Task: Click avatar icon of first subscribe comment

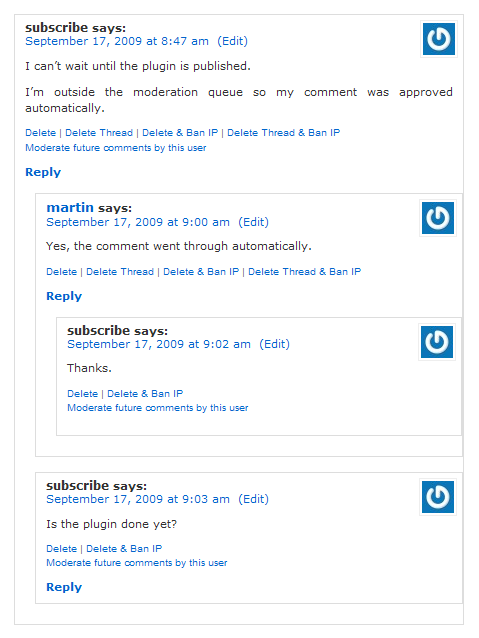Action: tap(439, 39)
